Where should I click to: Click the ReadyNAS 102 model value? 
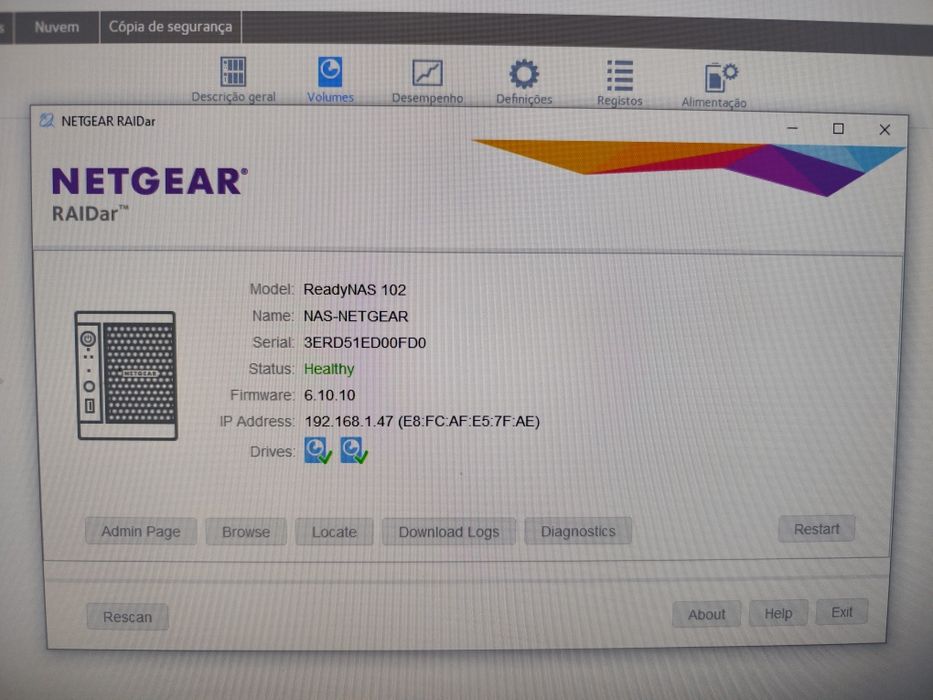[x=355, y=290]
